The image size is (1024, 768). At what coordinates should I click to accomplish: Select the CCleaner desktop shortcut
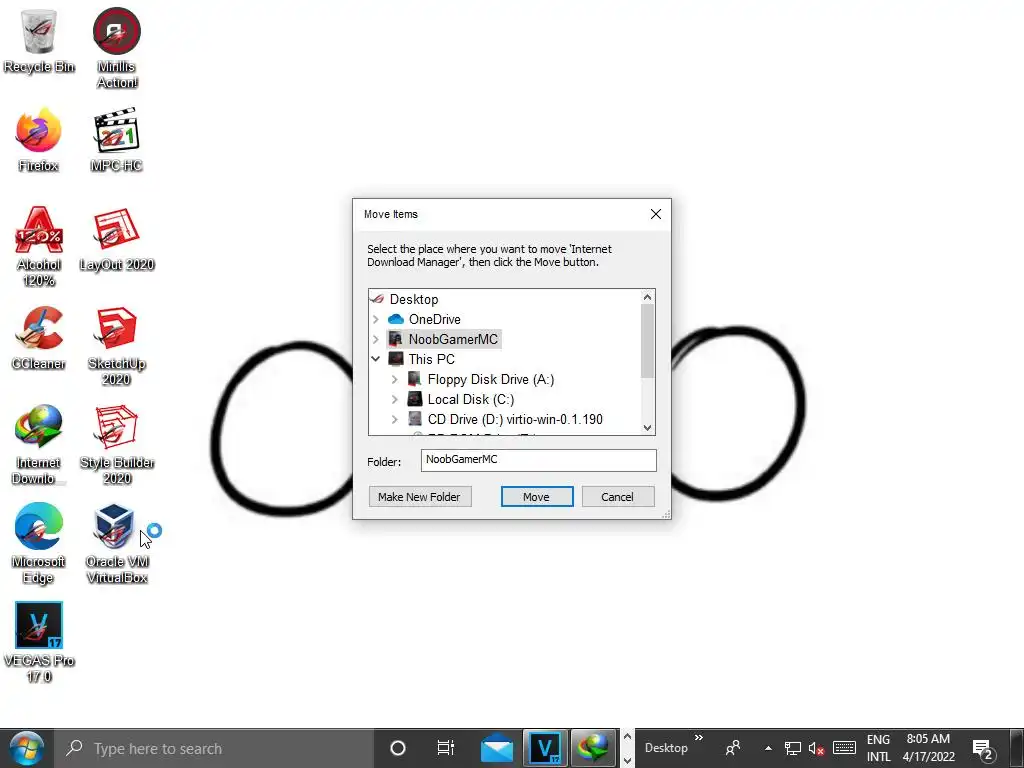(39, 338)
